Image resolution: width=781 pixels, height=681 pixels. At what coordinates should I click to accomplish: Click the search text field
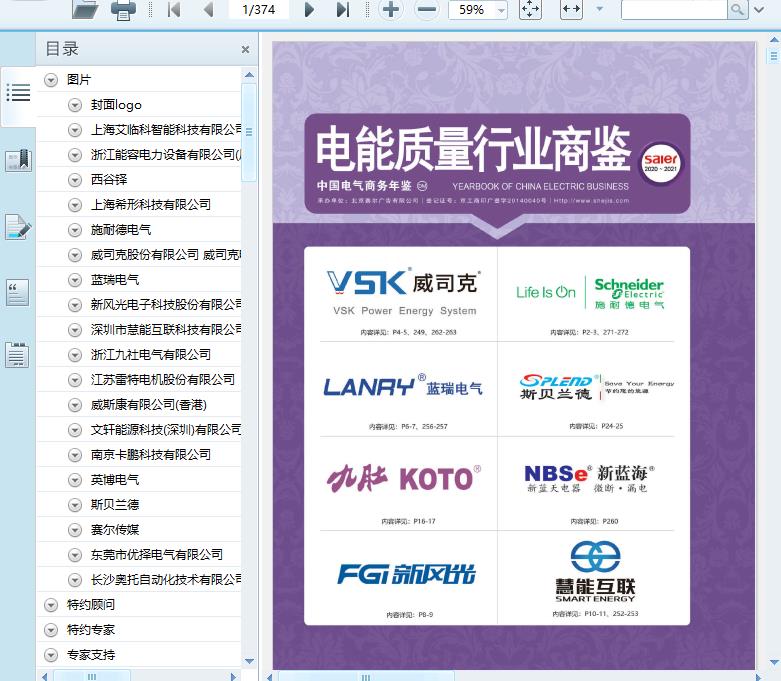point(674,9)
